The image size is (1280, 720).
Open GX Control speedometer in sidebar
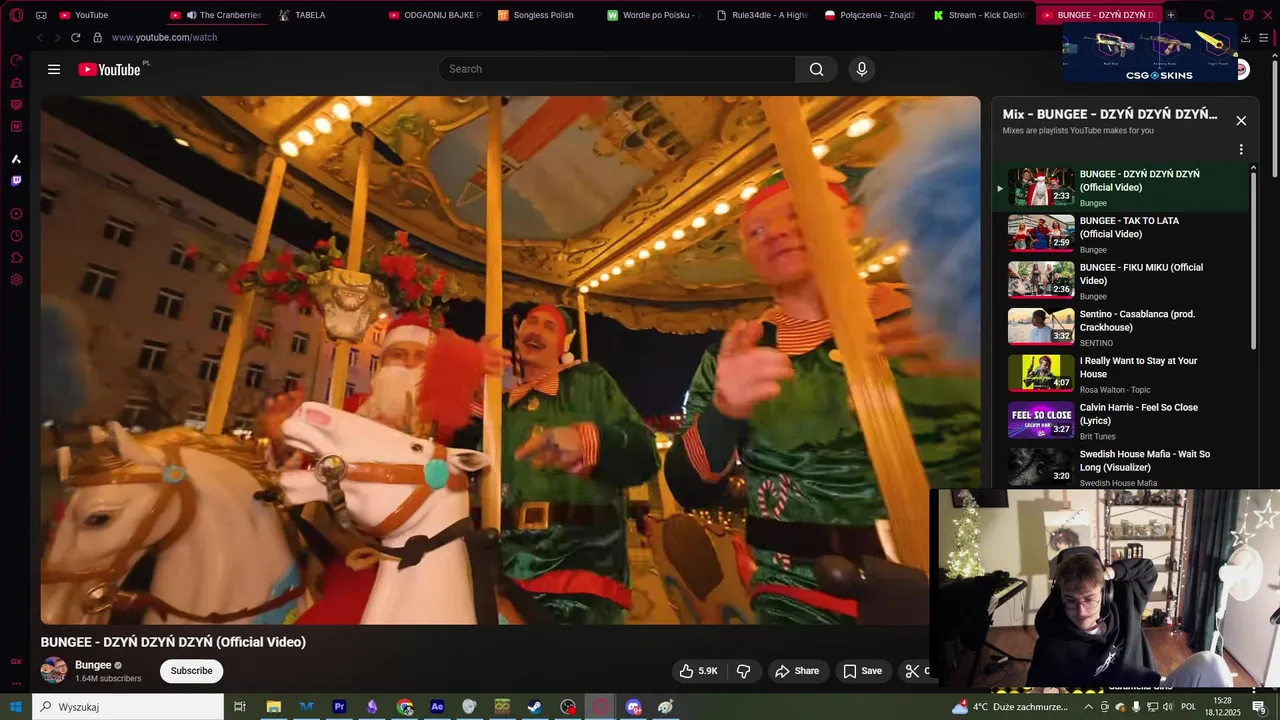[x=16, y=61]
